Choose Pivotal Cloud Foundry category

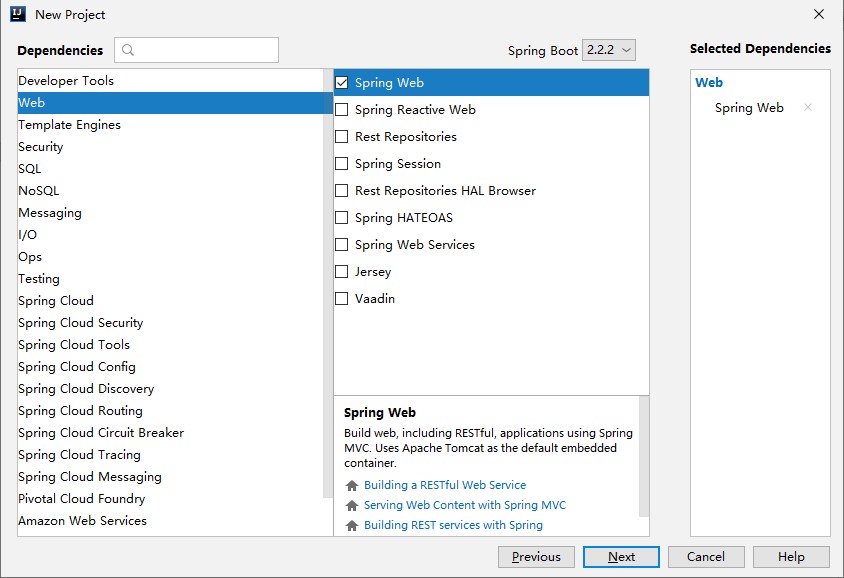click(170, 499)
